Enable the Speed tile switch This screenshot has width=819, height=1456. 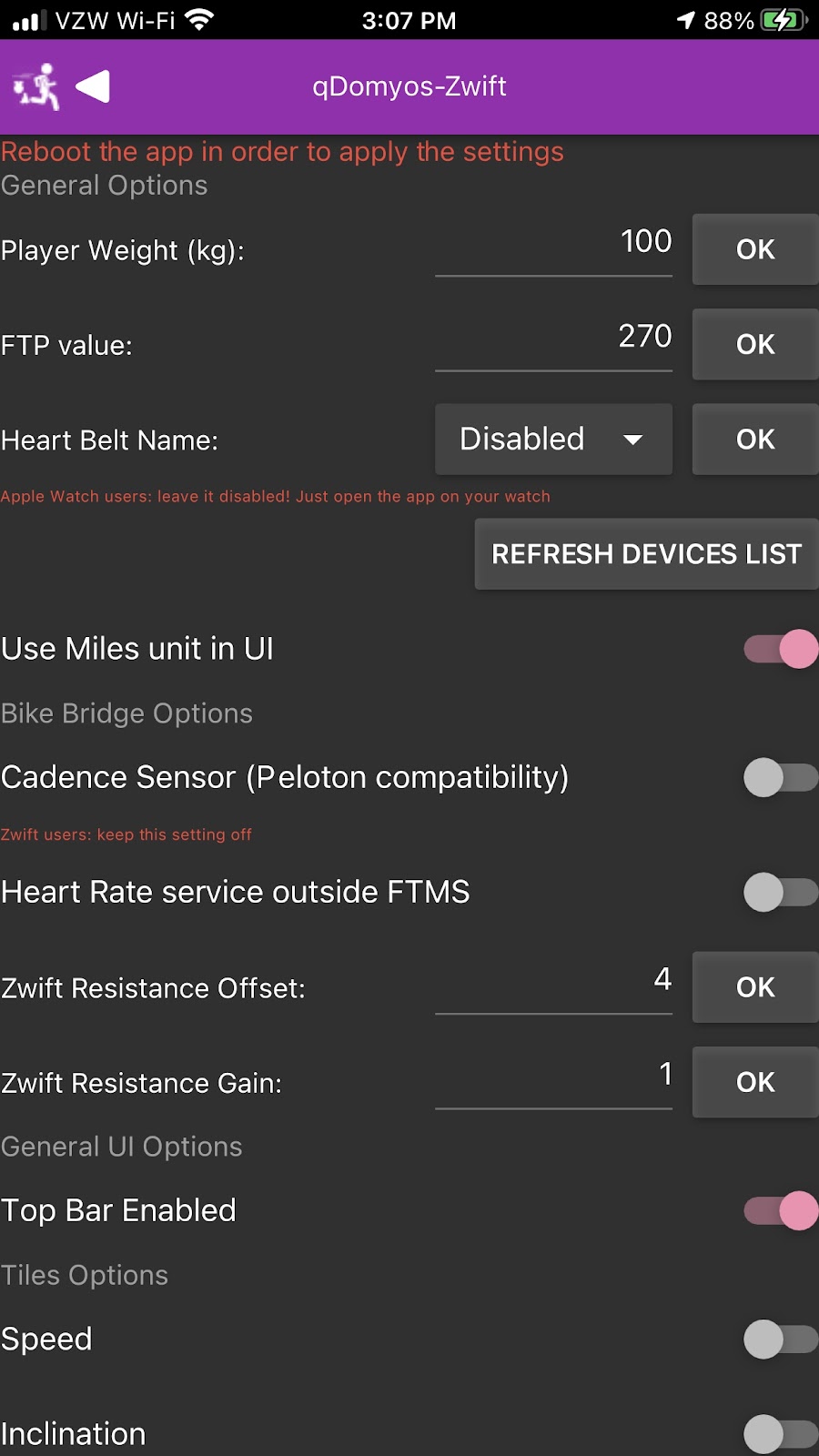click(781, 1339)
